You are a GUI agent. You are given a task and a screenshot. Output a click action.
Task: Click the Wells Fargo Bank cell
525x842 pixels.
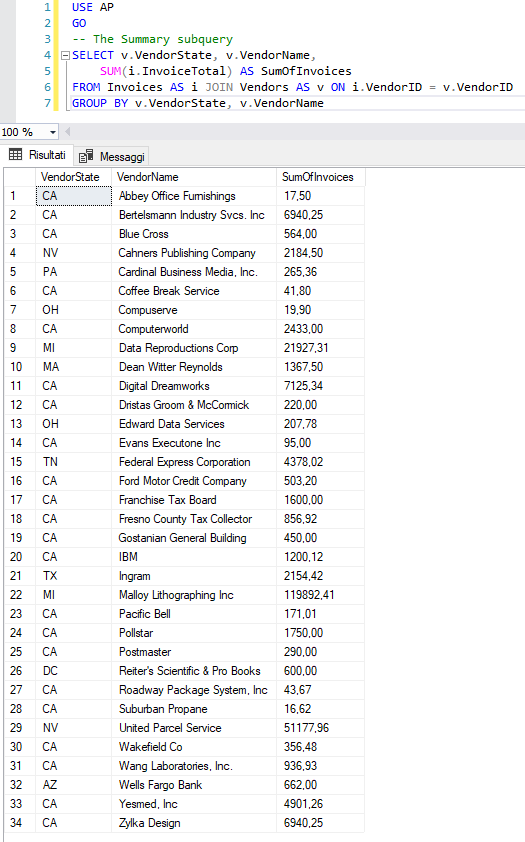[x=194, y=785]
